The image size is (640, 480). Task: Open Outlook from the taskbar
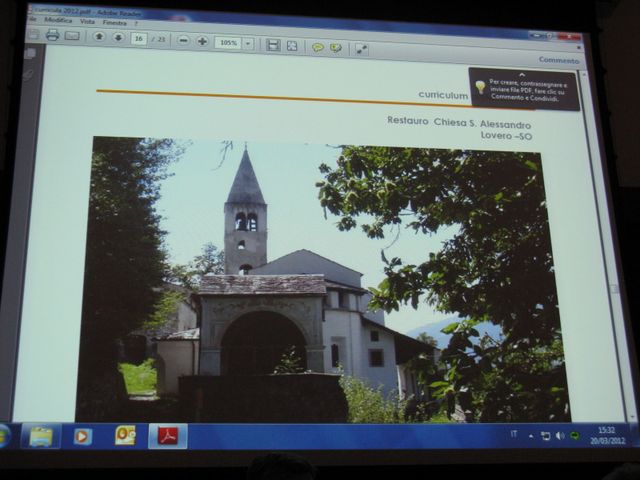(x=125, y=436)
